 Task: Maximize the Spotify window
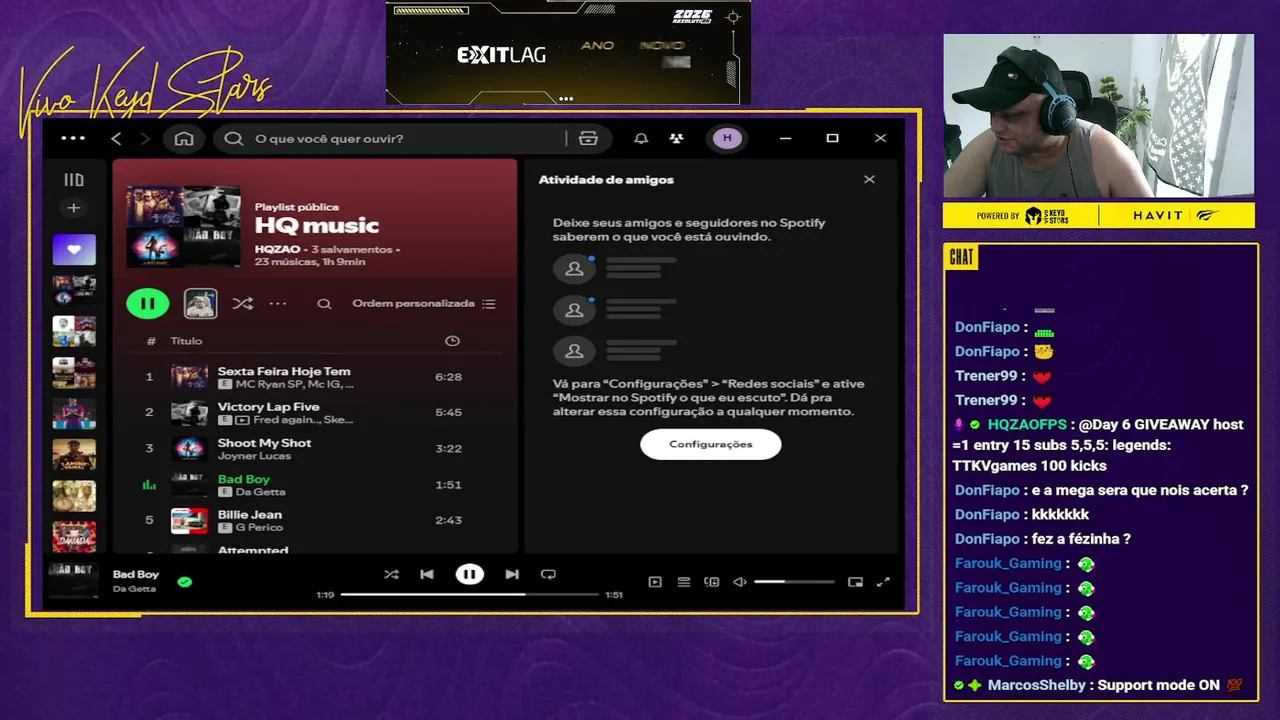[x=832, y=138]
